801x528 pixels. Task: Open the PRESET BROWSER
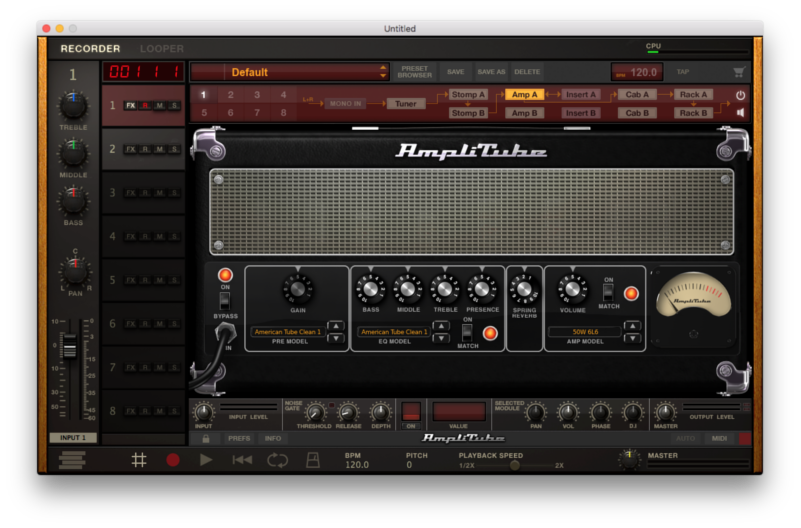[415, 72]
